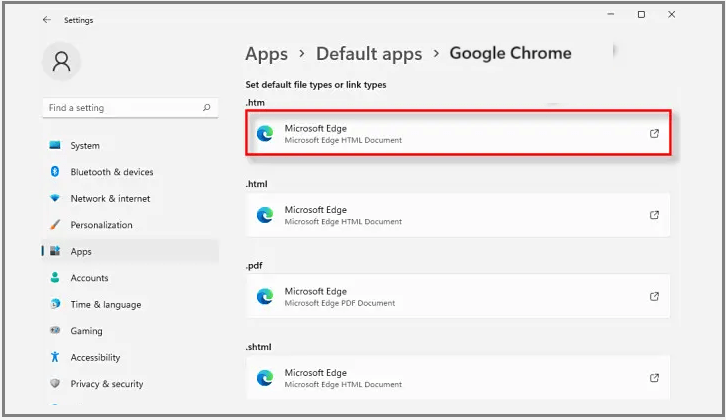The width and height of the screenshot is (726, 420).
Task: Click Edge logo in .pdf row
Action: 265,296
